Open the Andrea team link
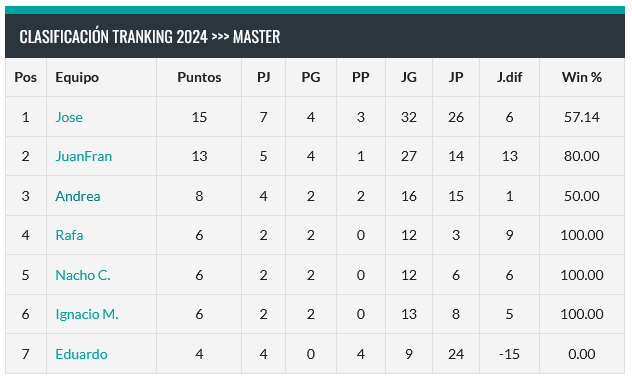Image resolution: width=632 pixels, height=383 pixels. [78, 196]
